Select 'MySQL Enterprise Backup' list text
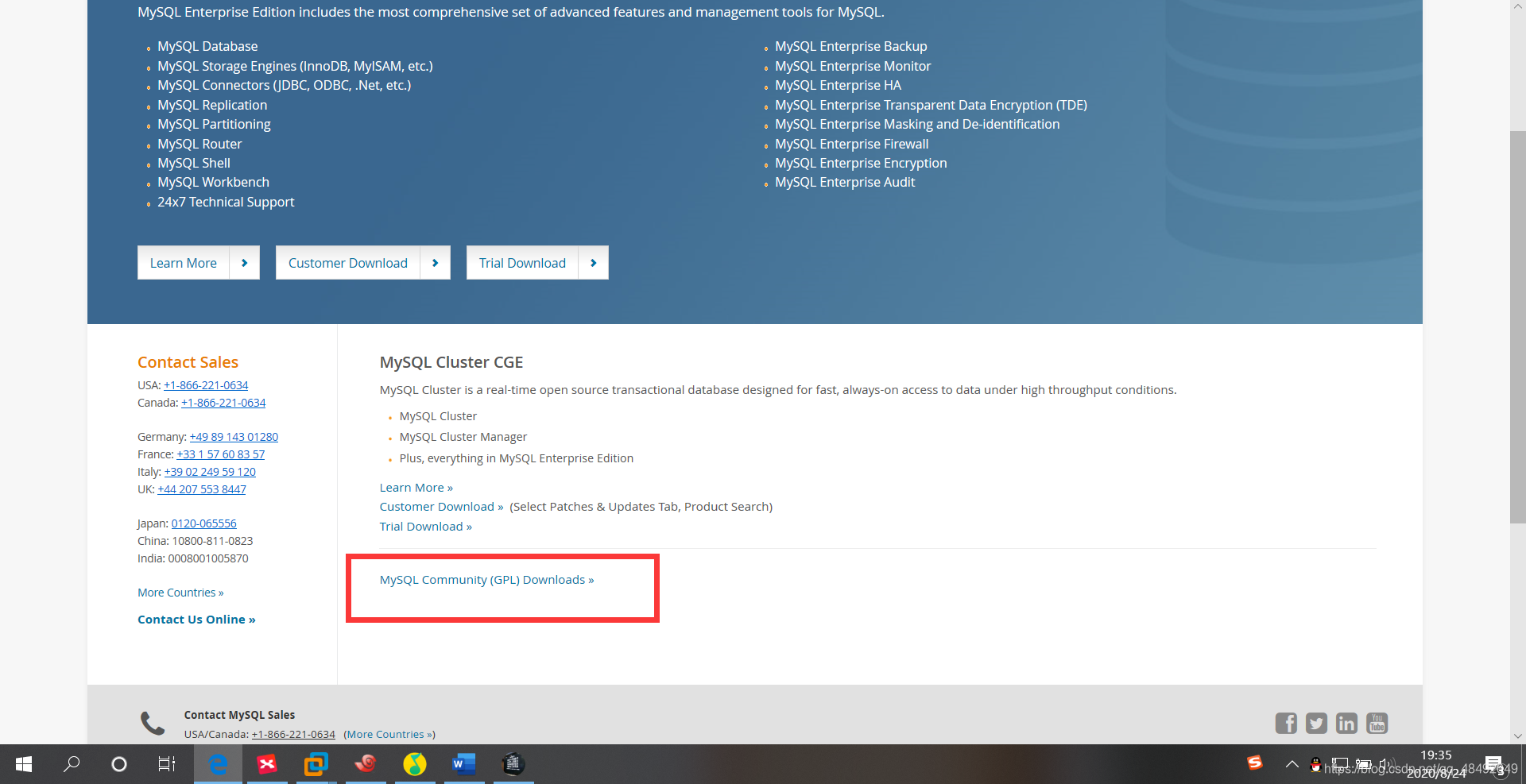The image size is (1526, 784). click(x=850, y=46)
